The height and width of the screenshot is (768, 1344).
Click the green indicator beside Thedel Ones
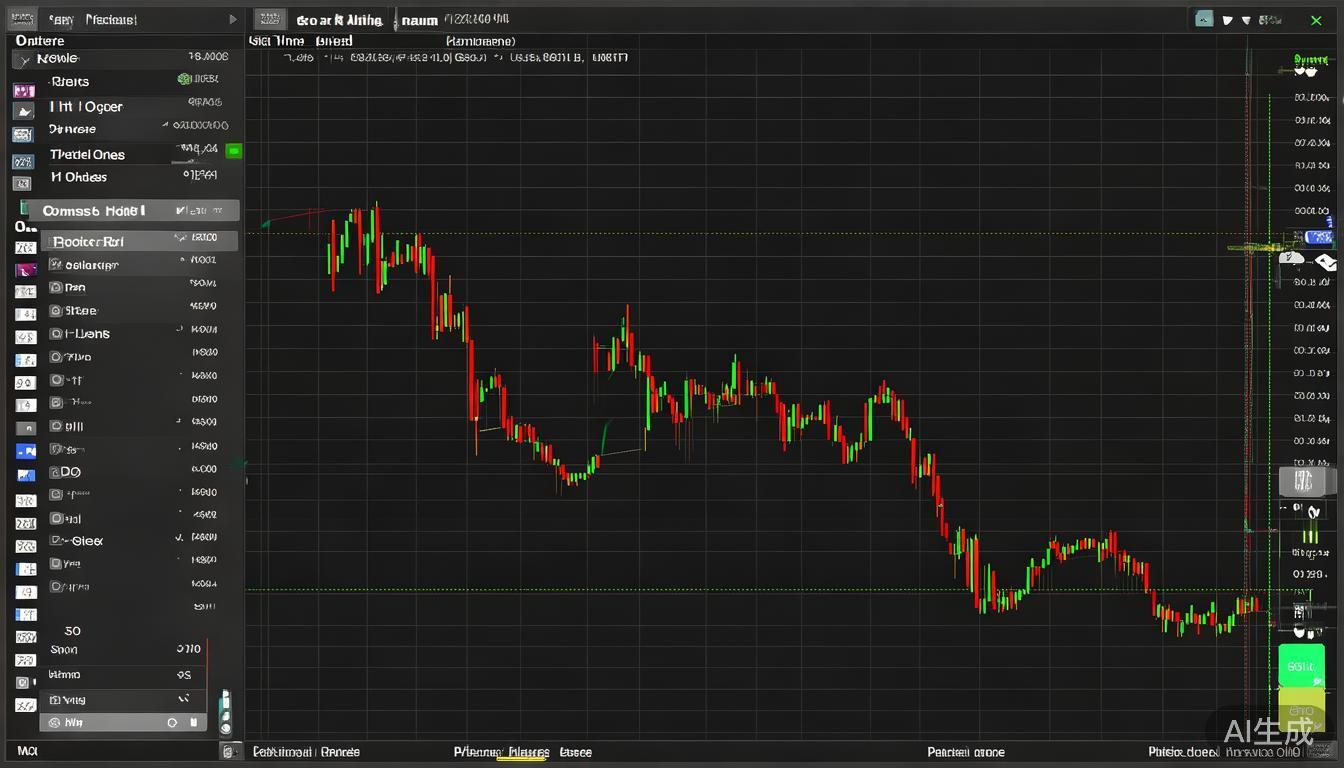234,151
